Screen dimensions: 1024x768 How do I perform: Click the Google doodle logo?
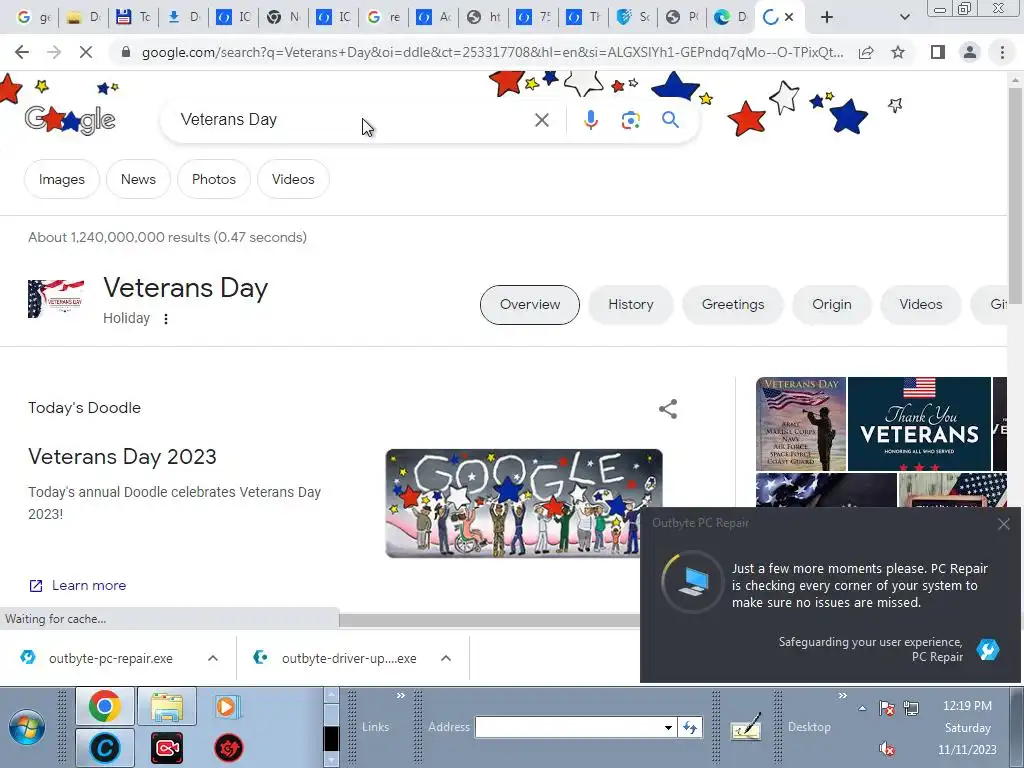pos(70,120)
